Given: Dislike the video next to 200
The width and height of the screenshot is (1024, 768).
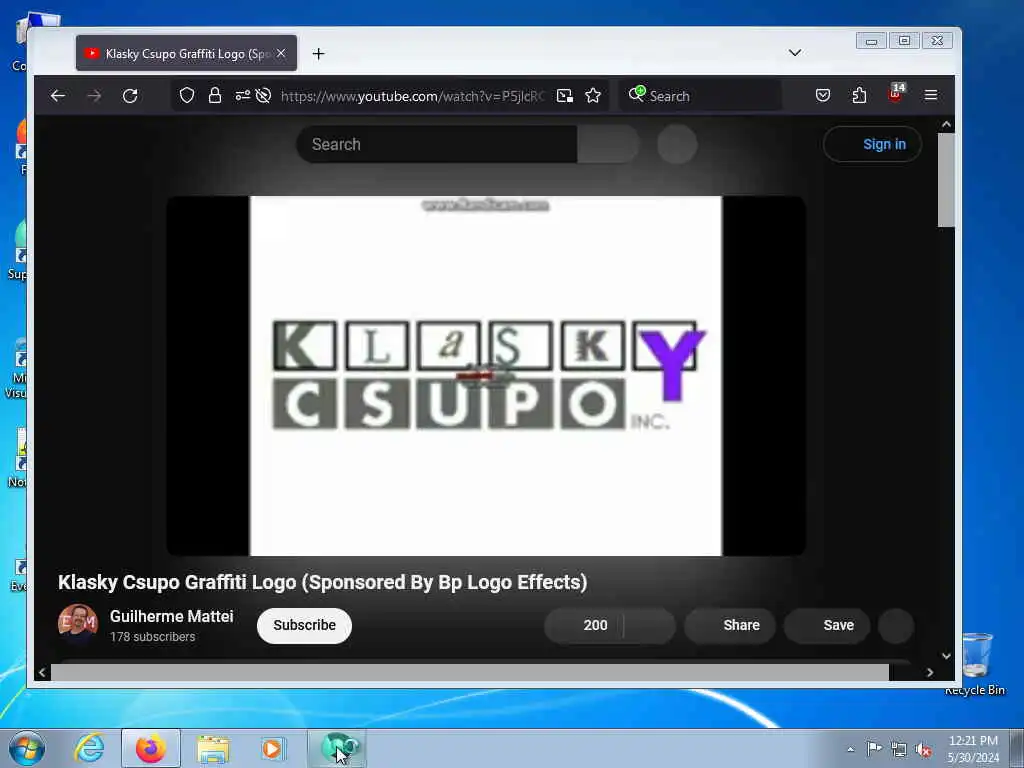Looking at the screenshot, I should [x=650, y=626].
